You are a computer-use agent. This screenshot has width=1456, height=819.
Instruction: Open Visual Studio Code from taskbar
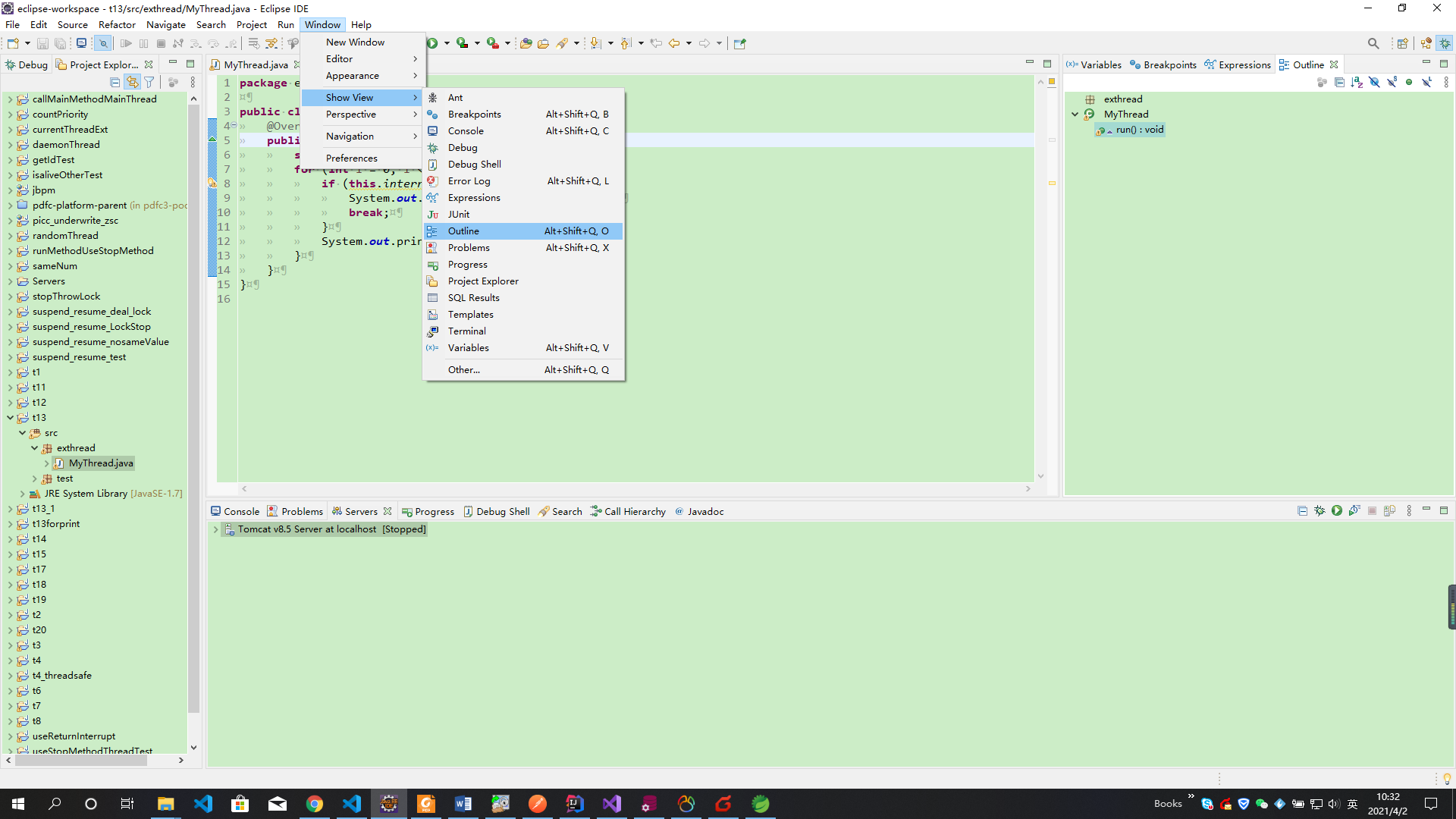203,804
